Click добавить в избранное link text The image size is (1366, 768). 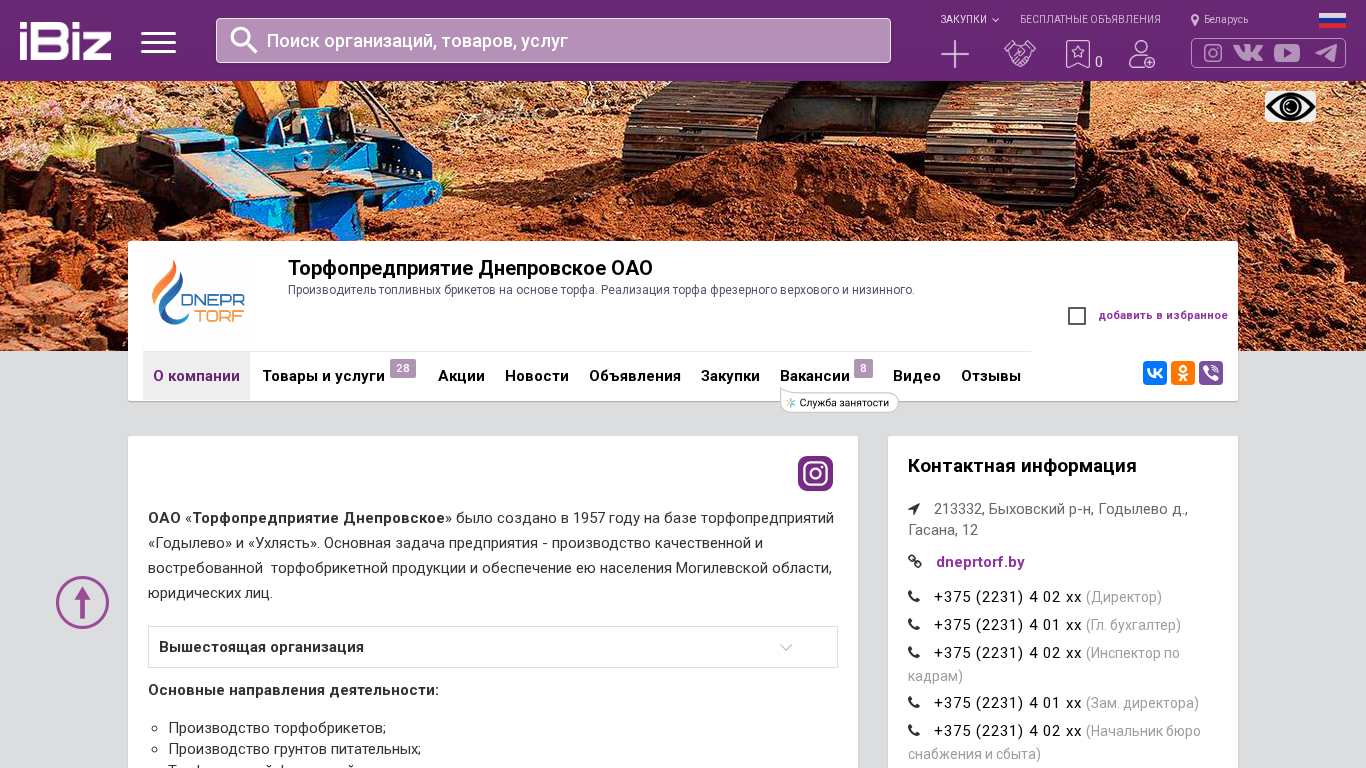coord(1163,316)
